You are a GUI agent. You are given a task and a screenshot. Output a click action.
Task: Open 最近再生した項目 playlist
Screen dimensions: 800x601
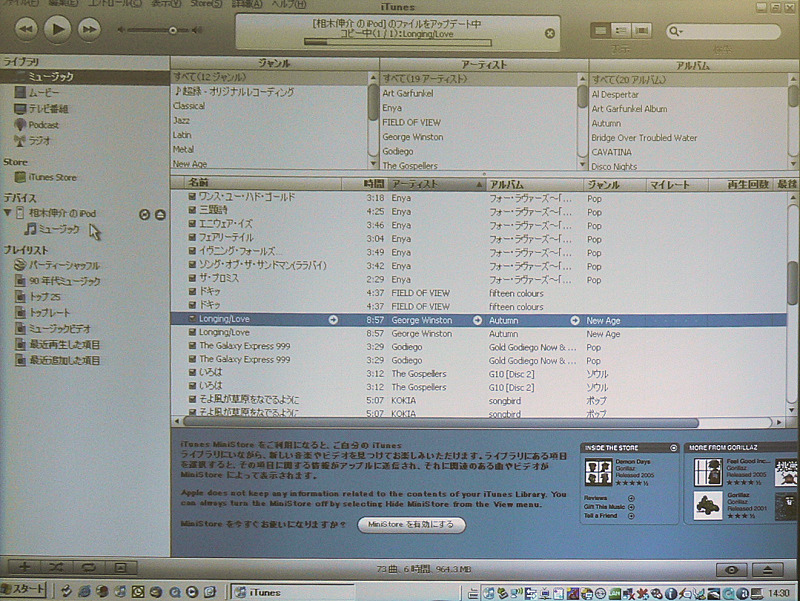64,344
